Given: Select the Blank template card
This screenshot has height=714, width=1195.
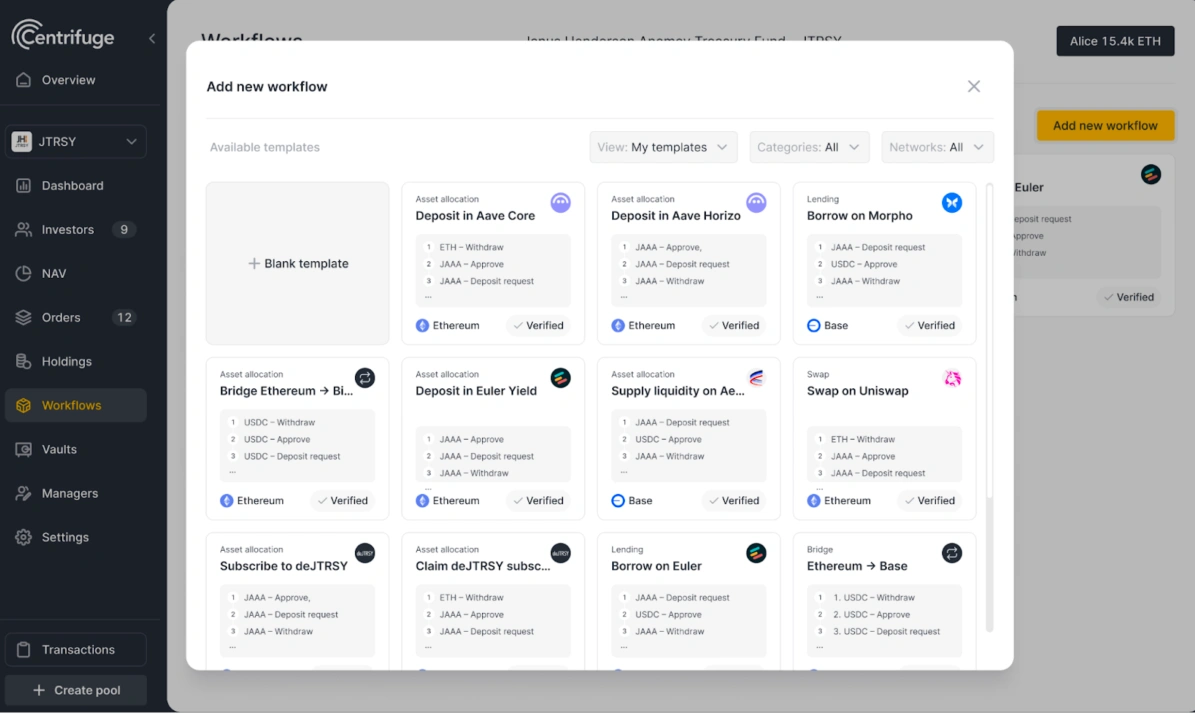Looking at the screenshot, I should click(297, 263).
